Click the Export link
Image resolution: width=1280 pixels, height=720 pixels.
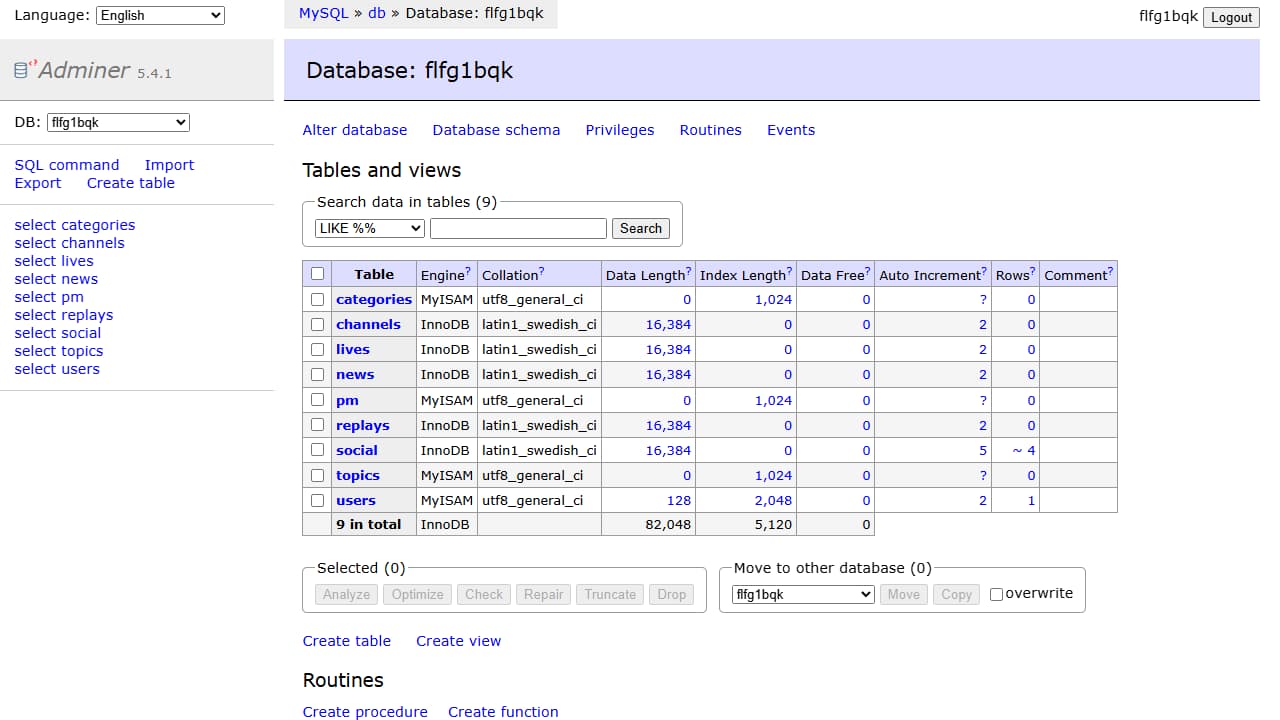click(37, 183)
